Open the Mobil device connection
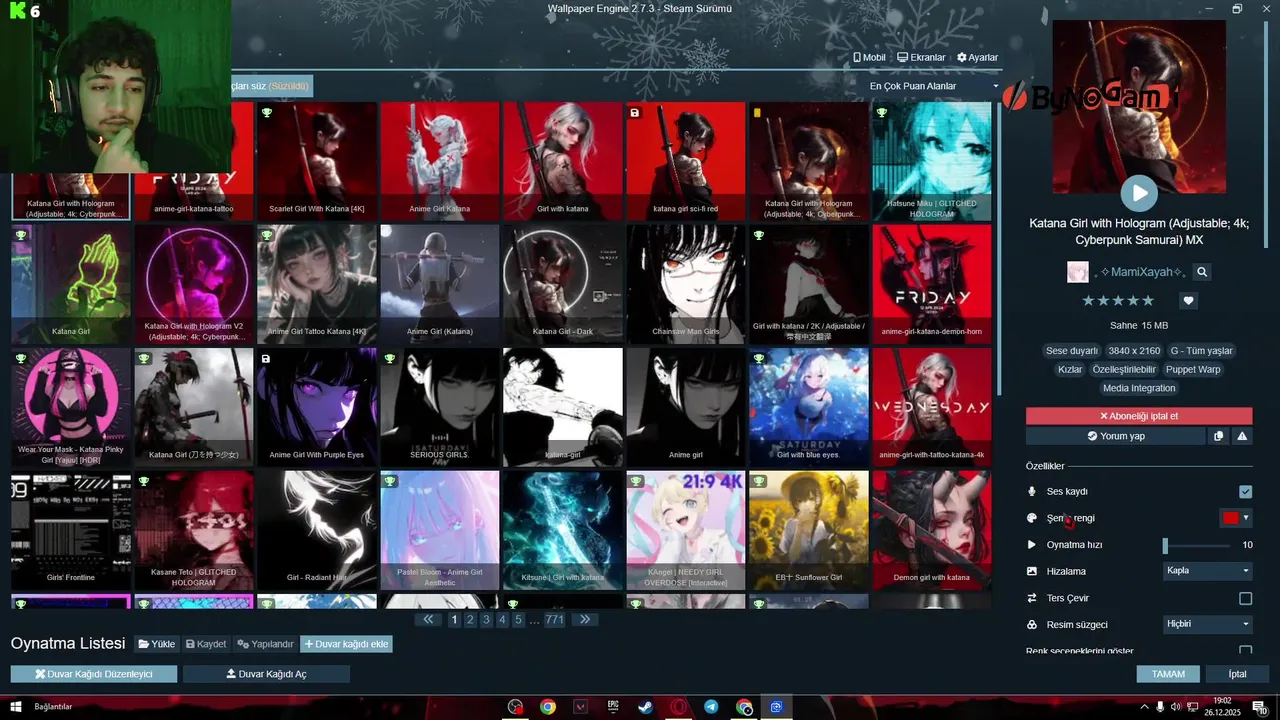The width and height of the screenshot is (1280, 720). [869, 57]
